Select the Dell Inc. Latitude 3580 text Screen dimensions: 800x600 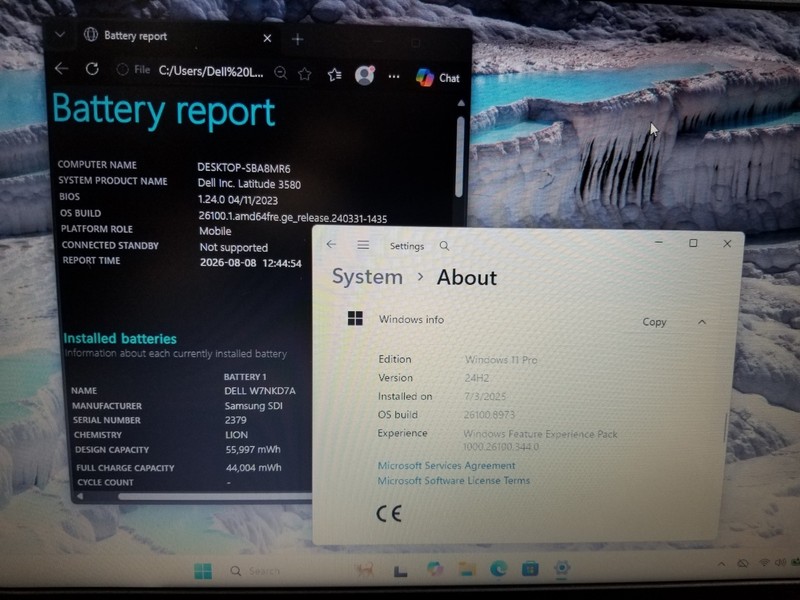point(249,184)
